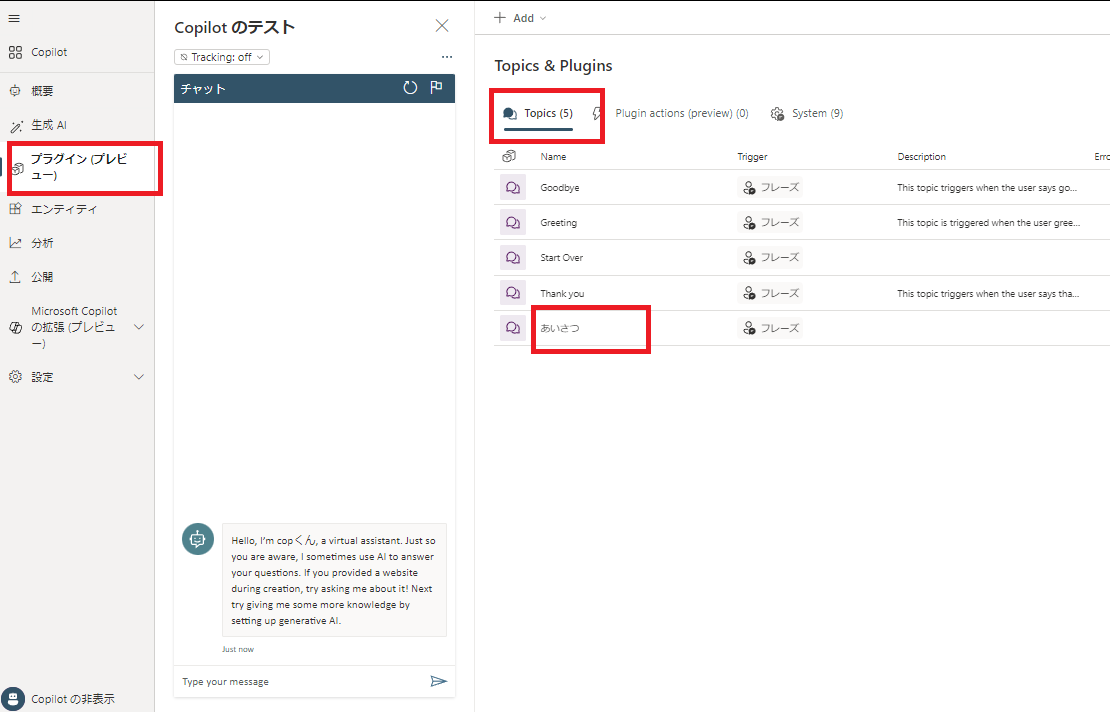Click the reset conversation icon in chat header
The height and width of the screenshot is (712, 1110).
pyautogui.click(x=410, y=88)
